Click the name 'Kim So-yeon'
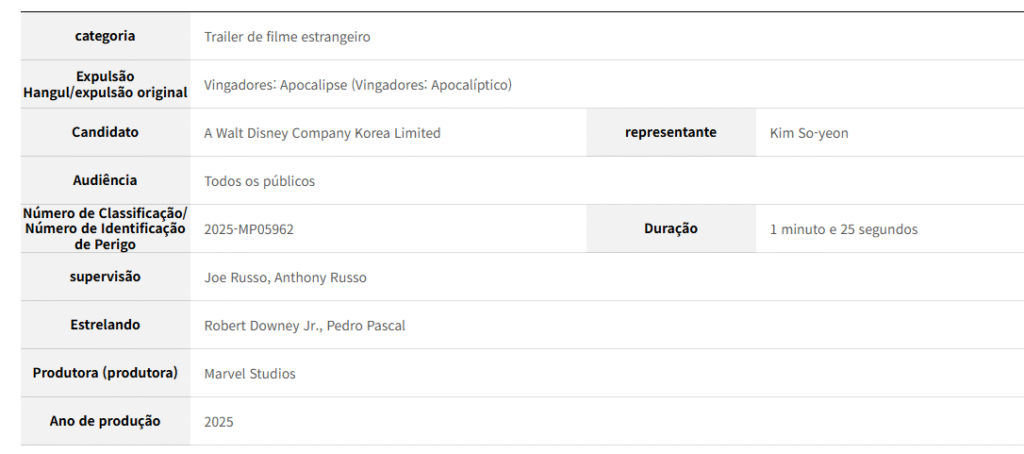Viewport: 1024px width, 454px height. pos(809,133)
